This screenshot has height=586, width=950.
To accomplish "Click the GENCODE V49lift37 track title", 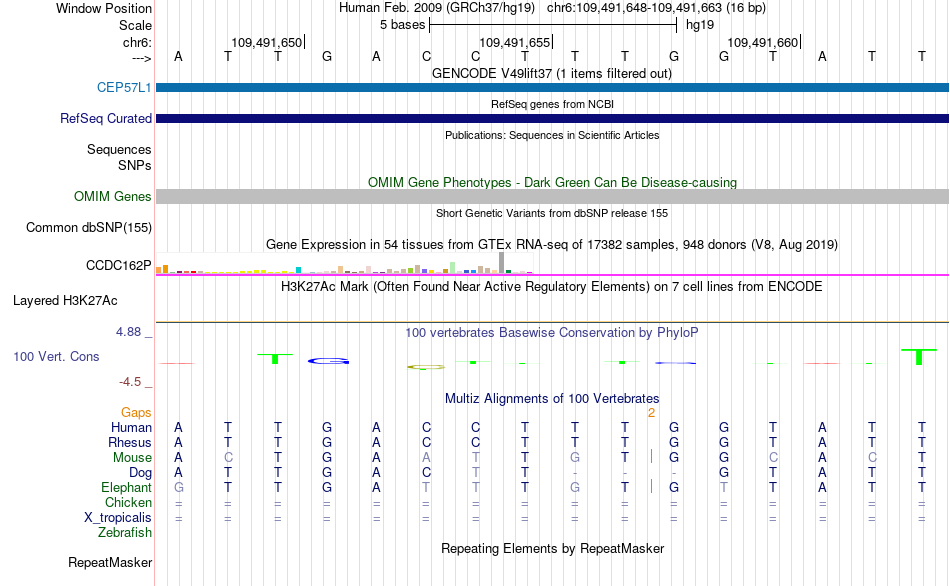I will [551, 73].
